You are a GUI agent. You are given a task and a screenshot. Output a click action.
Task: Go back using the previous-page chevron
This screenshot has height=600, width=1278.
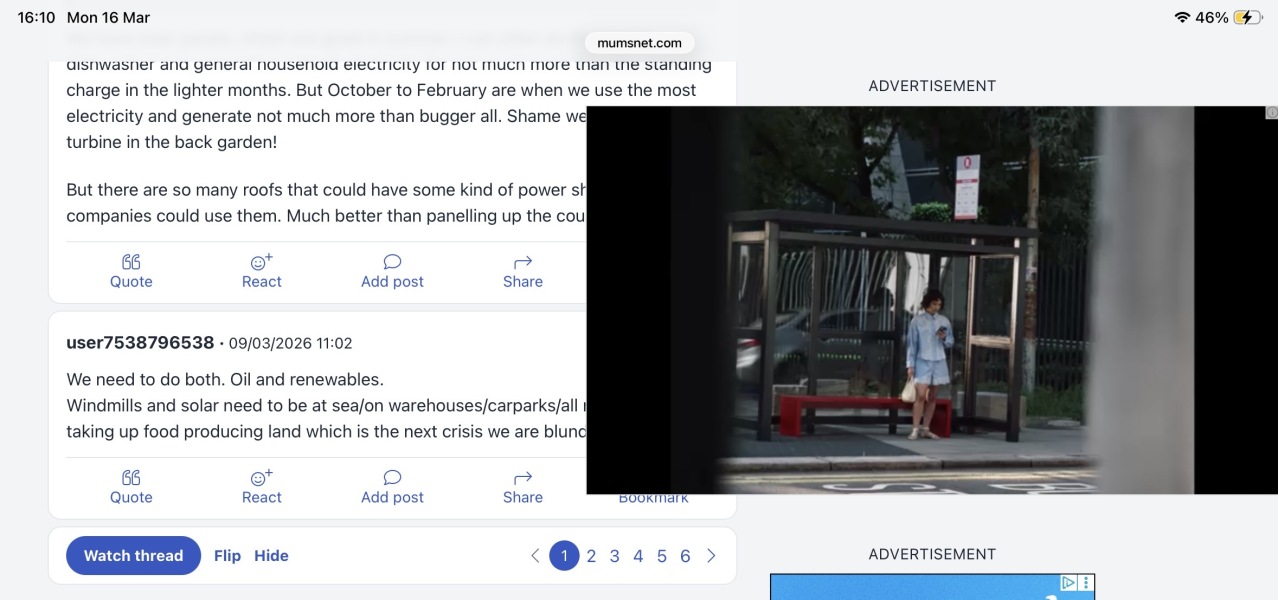[535, 555]
